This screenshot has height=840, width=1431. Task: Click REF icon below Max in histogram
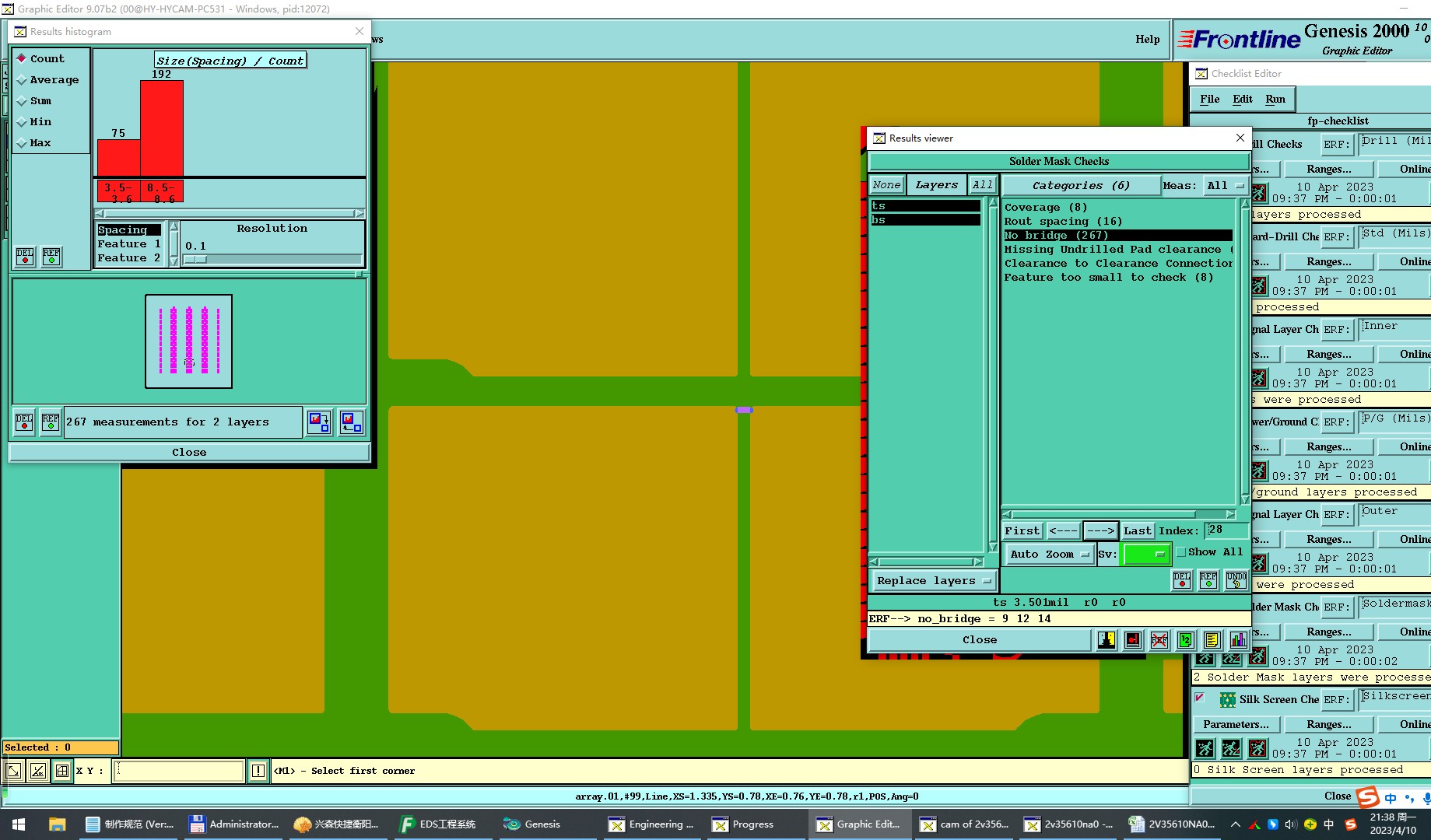point(51,256)
